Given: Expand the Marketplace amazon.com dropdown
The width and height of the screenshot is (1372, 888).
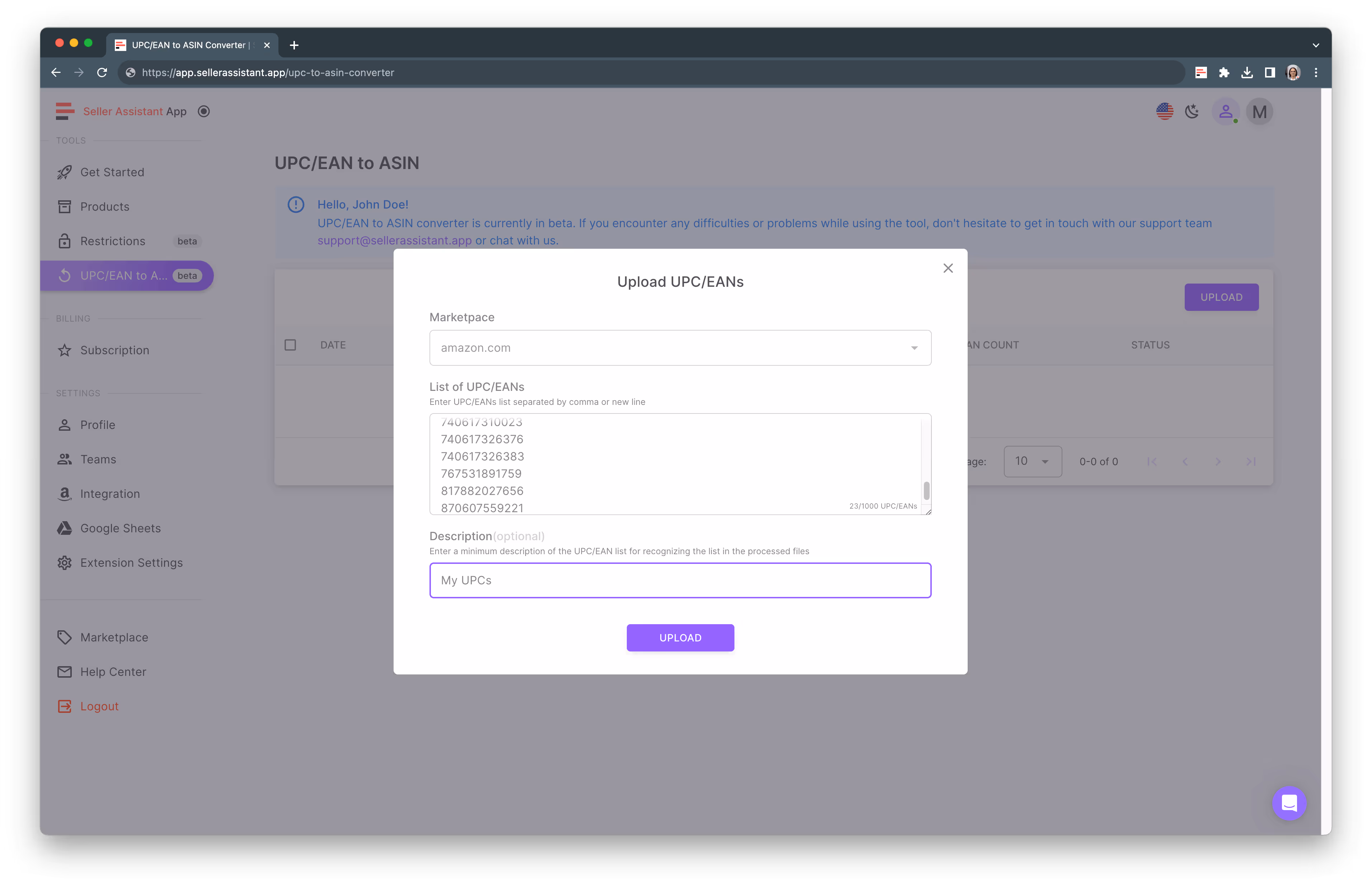Looking at the screenshot, I should point(680,348).
